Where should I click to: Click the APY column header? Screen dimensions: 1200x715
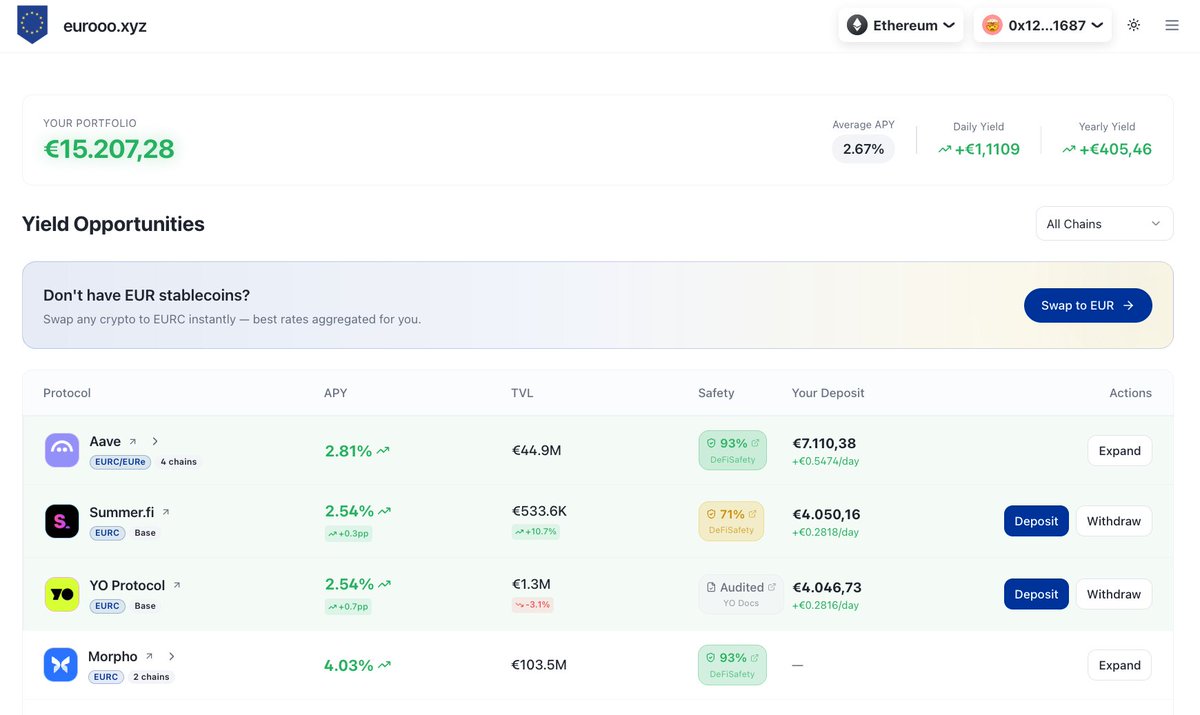point(336,393)
